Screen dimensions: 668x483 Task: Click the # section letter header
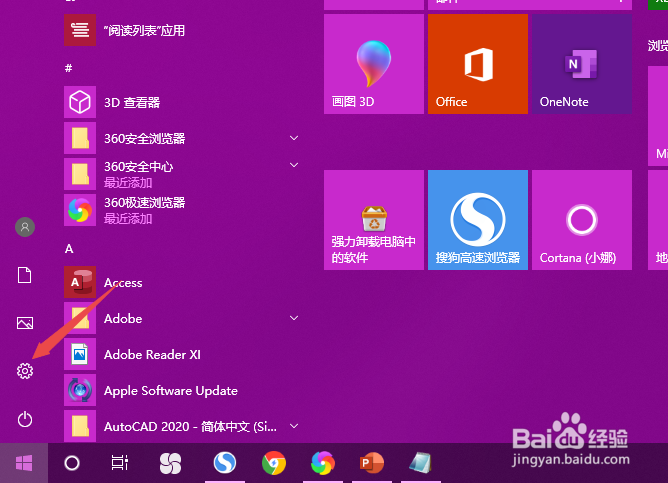(x=68, y=68)
